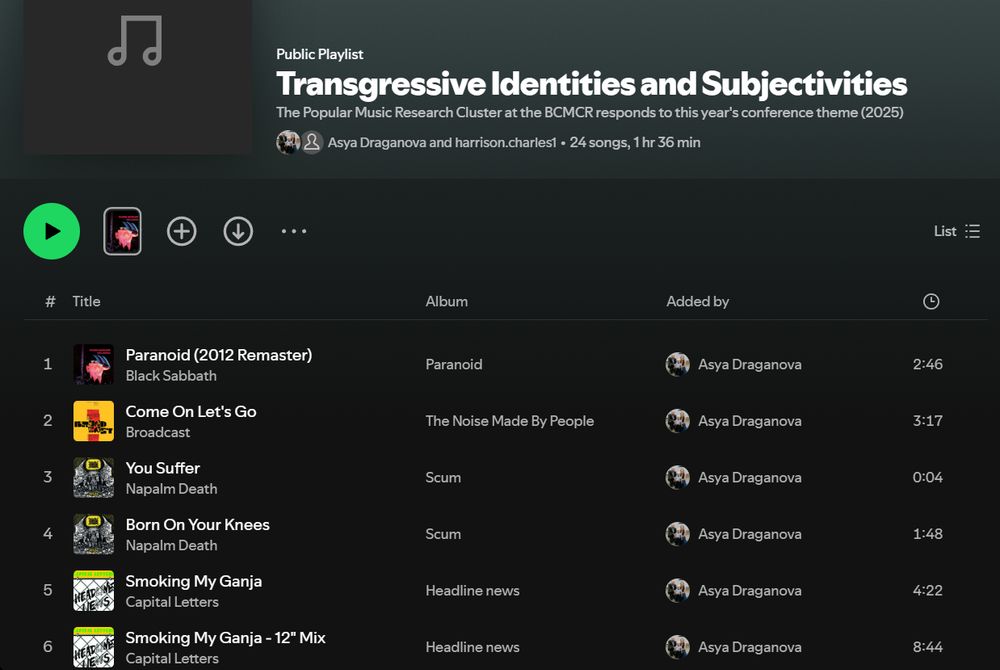This screenshot has width=1000, height=670.
Task: Select track You Suffer
Action: point(163,469)
